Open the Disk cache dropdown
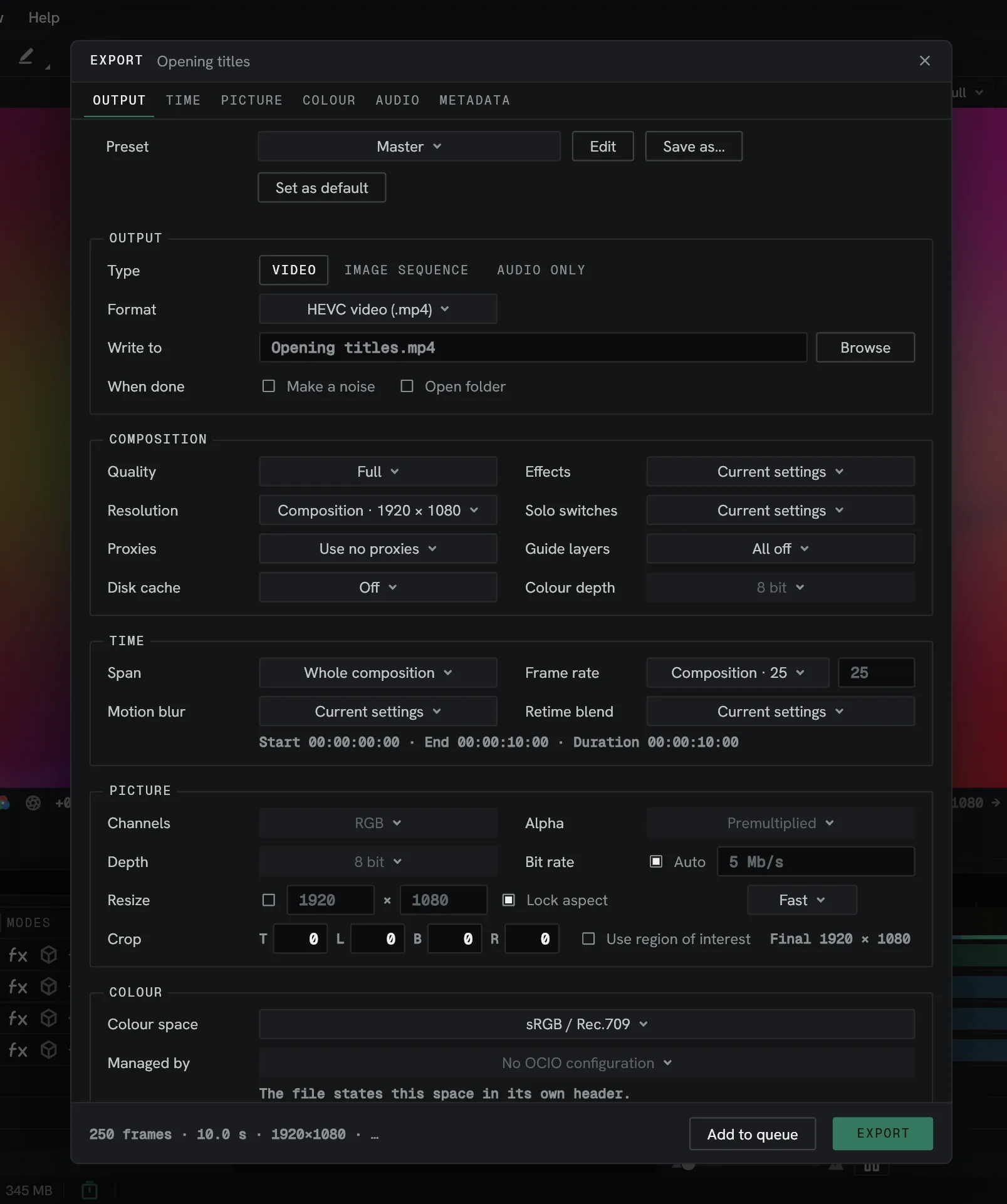The image size is (1007, 1204). coord(378,588)
